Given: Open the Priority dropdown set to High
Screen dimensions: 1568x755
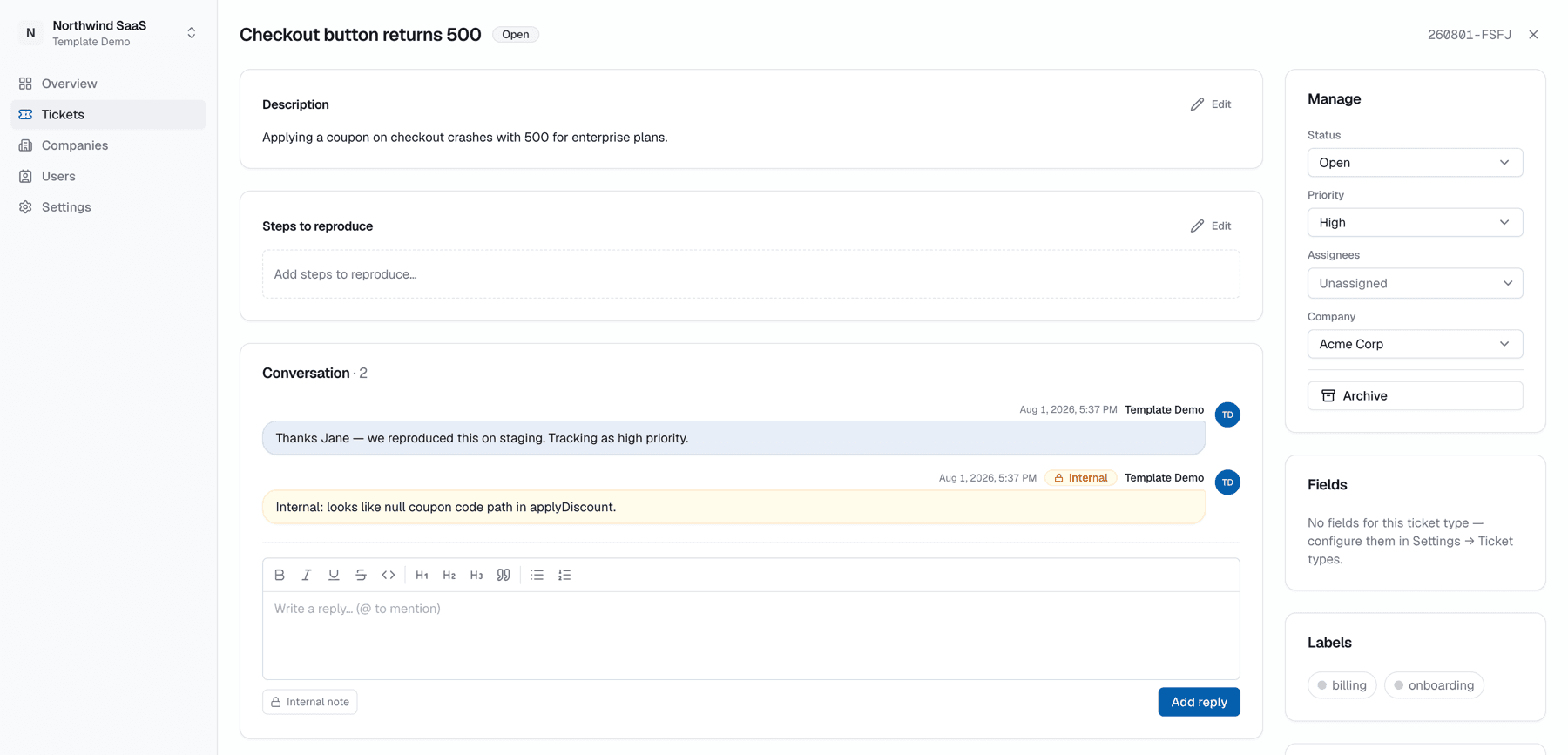Looking at the screenshot, I should [1415, 223].
